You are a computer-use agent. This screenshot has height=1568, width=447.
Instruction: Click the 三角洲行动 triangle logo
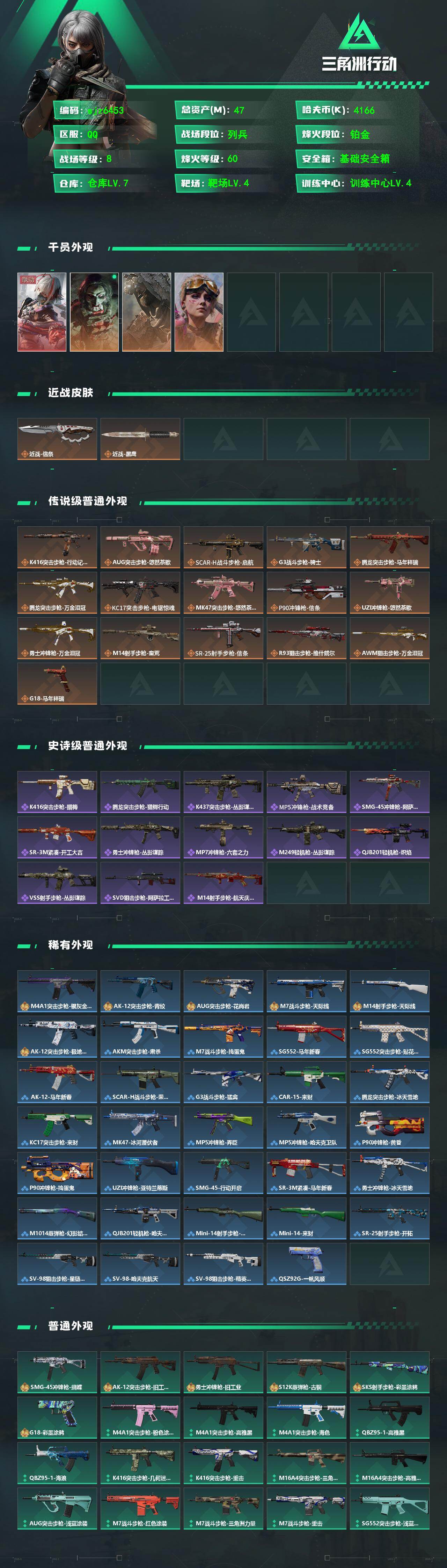click(x=359, y=31)
